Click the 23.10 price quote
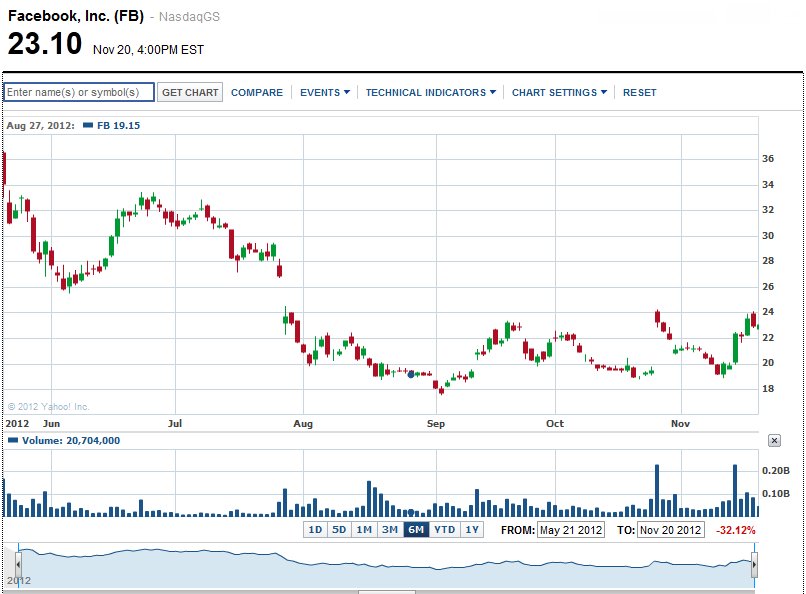 pos(45,43)
